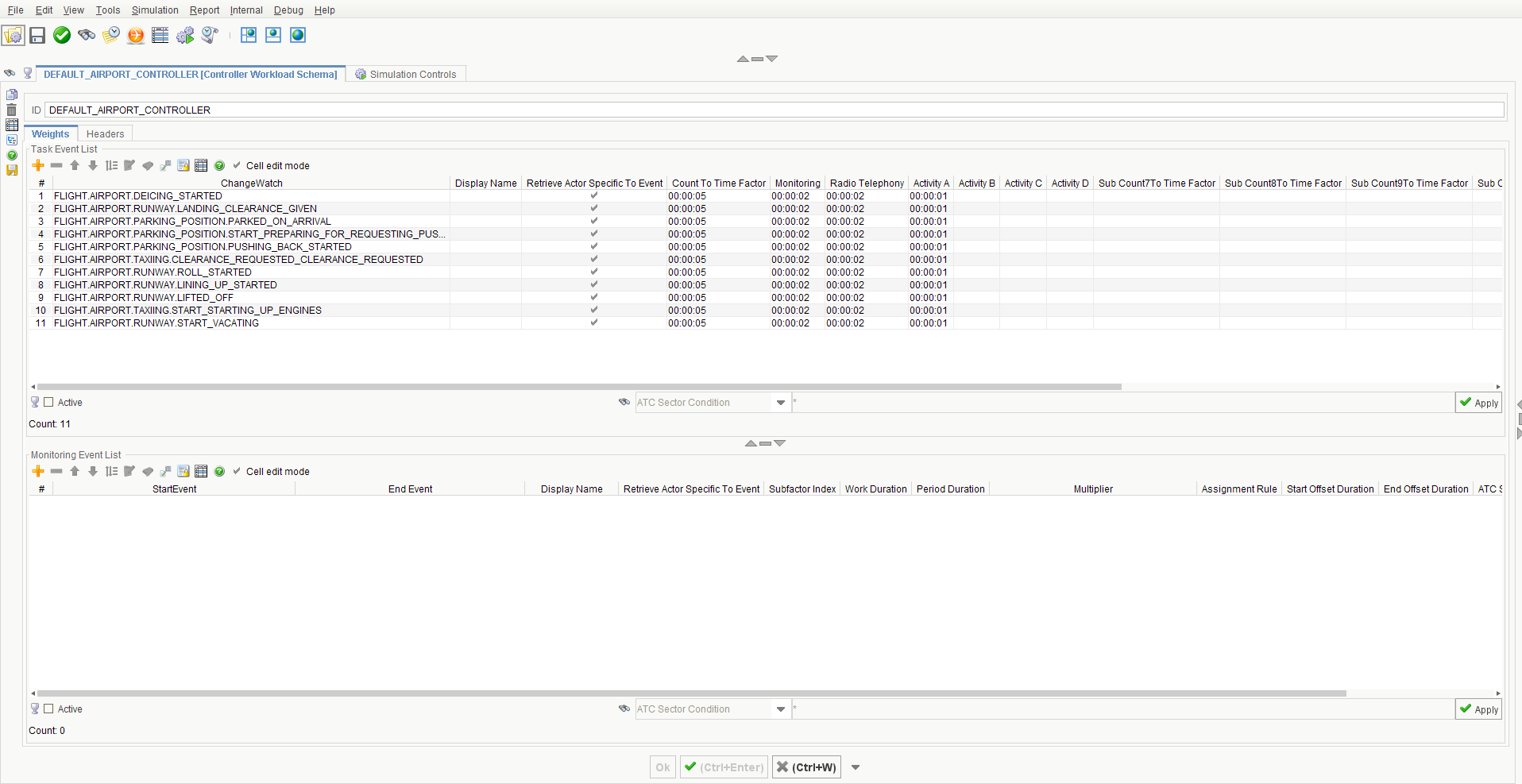Switch to the Headers tab

tap(105, 134)
